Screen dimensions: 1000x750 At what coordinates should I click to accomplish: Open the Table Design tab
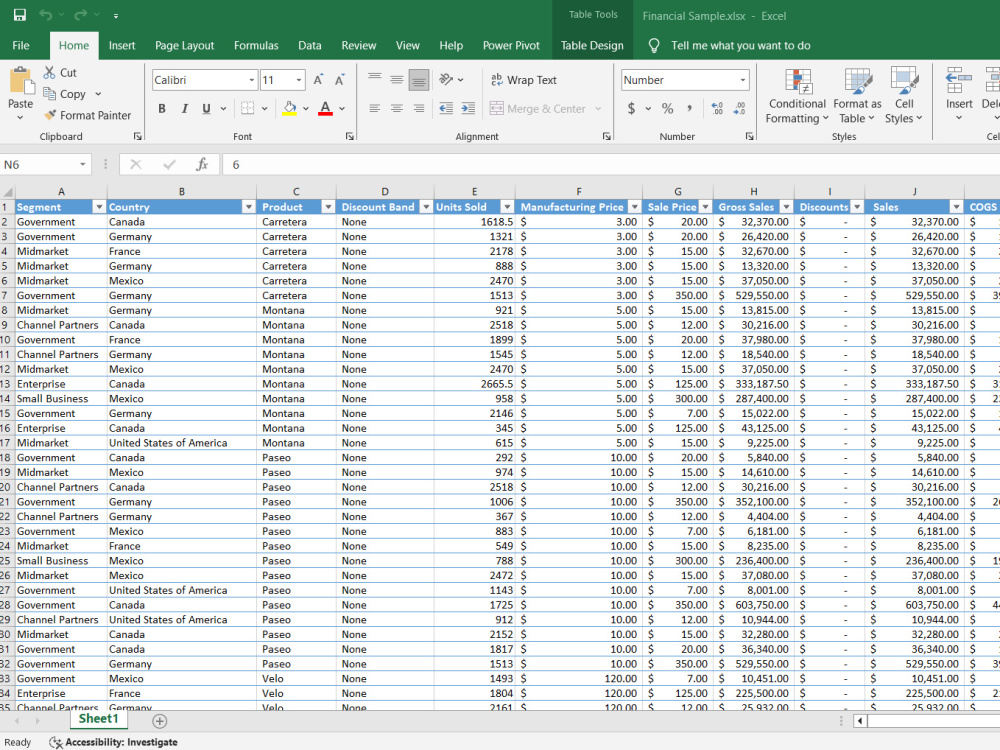(592, 45)
